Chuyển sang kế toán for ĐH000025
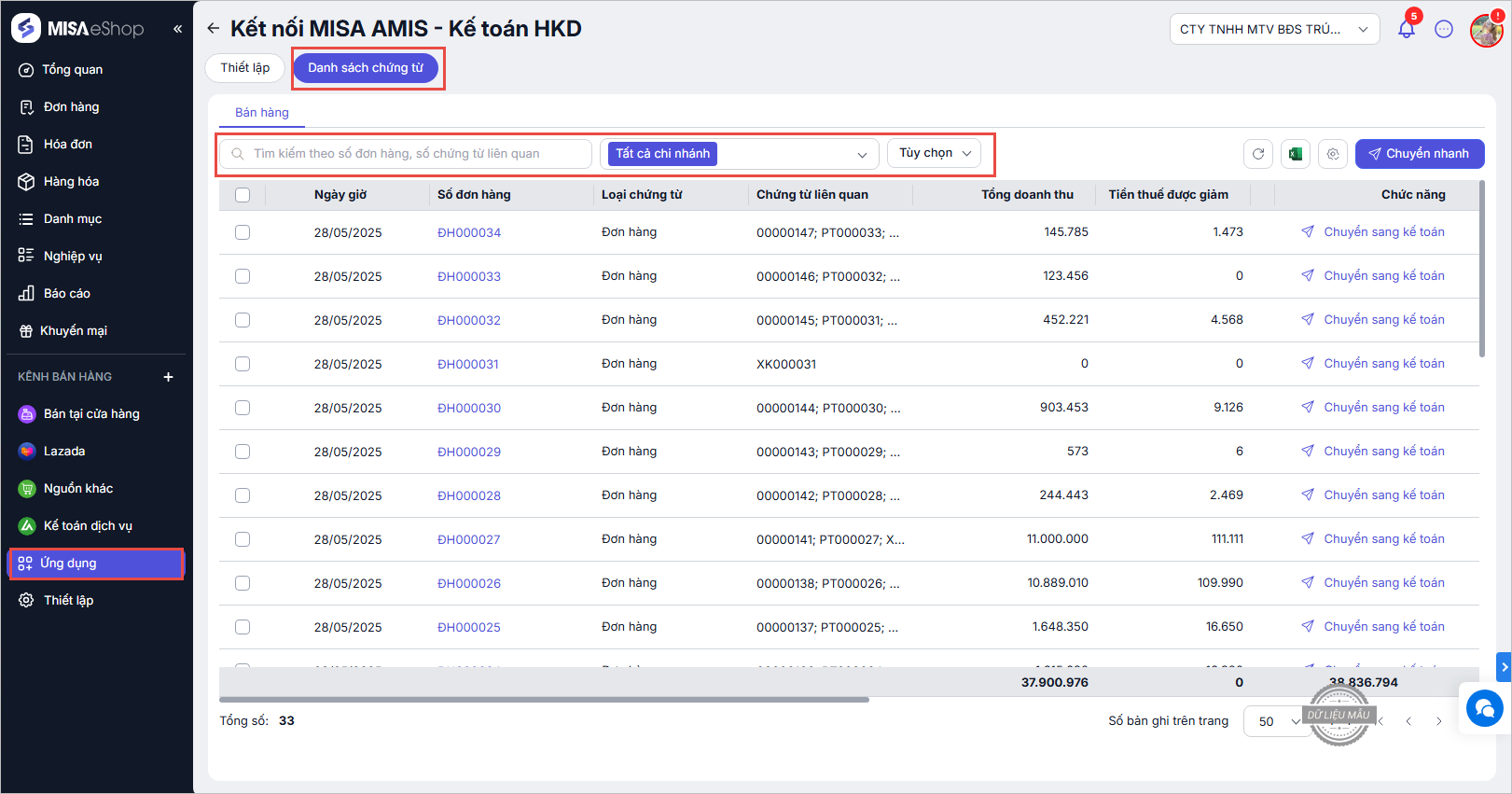 coord(1373,626)
